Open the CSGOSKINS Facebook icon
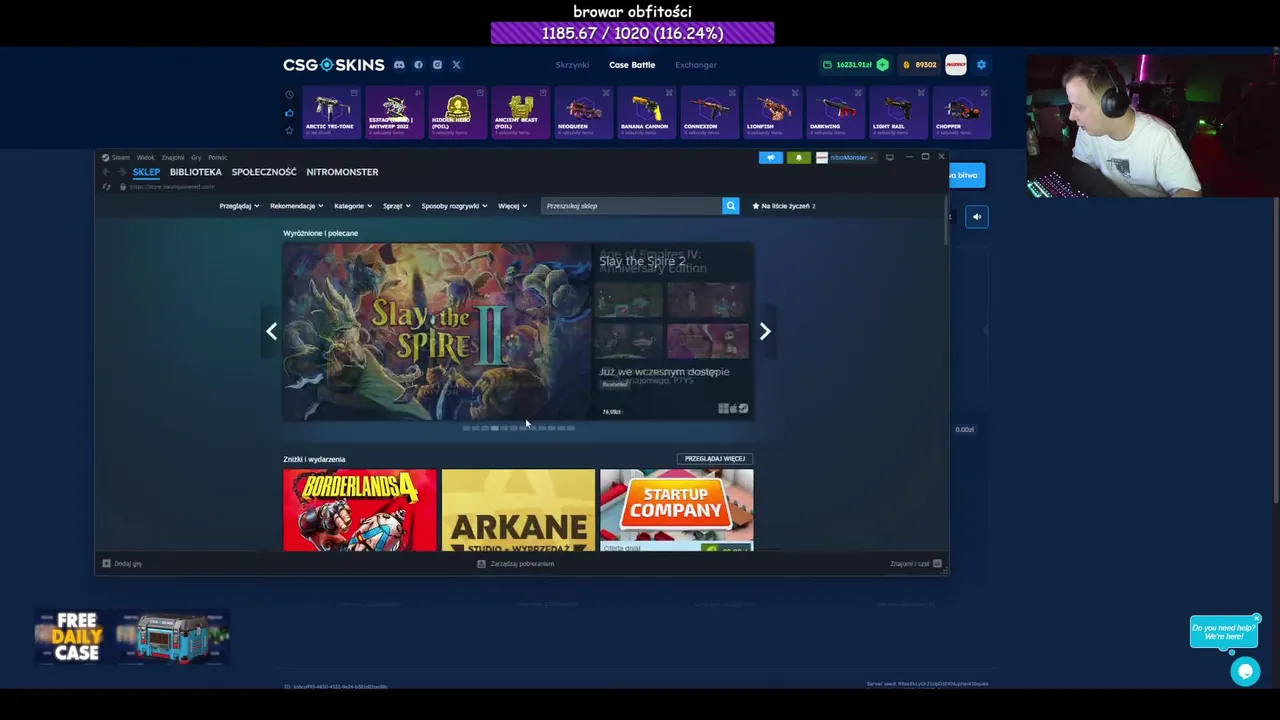 pyautogui.click(x=418, y=65)
